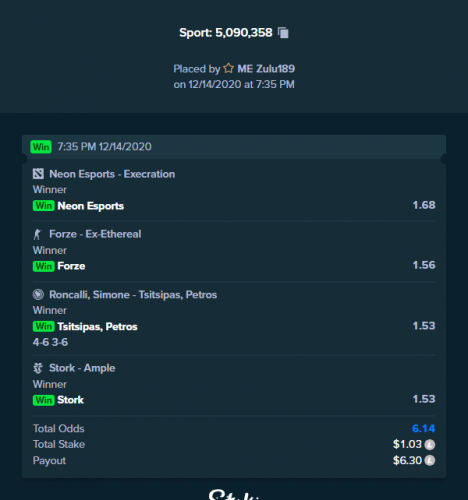This screenshot has height=500, width=468.
Task: Click the game icon next to Stork - Ample
Action: click(x=38, y=368)
